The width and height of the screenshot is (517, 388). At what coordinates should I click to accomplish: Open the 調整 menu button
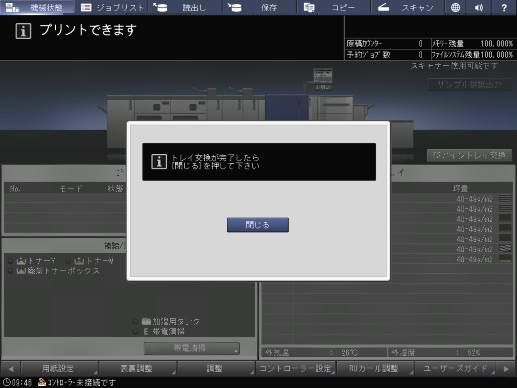(216, 368)
